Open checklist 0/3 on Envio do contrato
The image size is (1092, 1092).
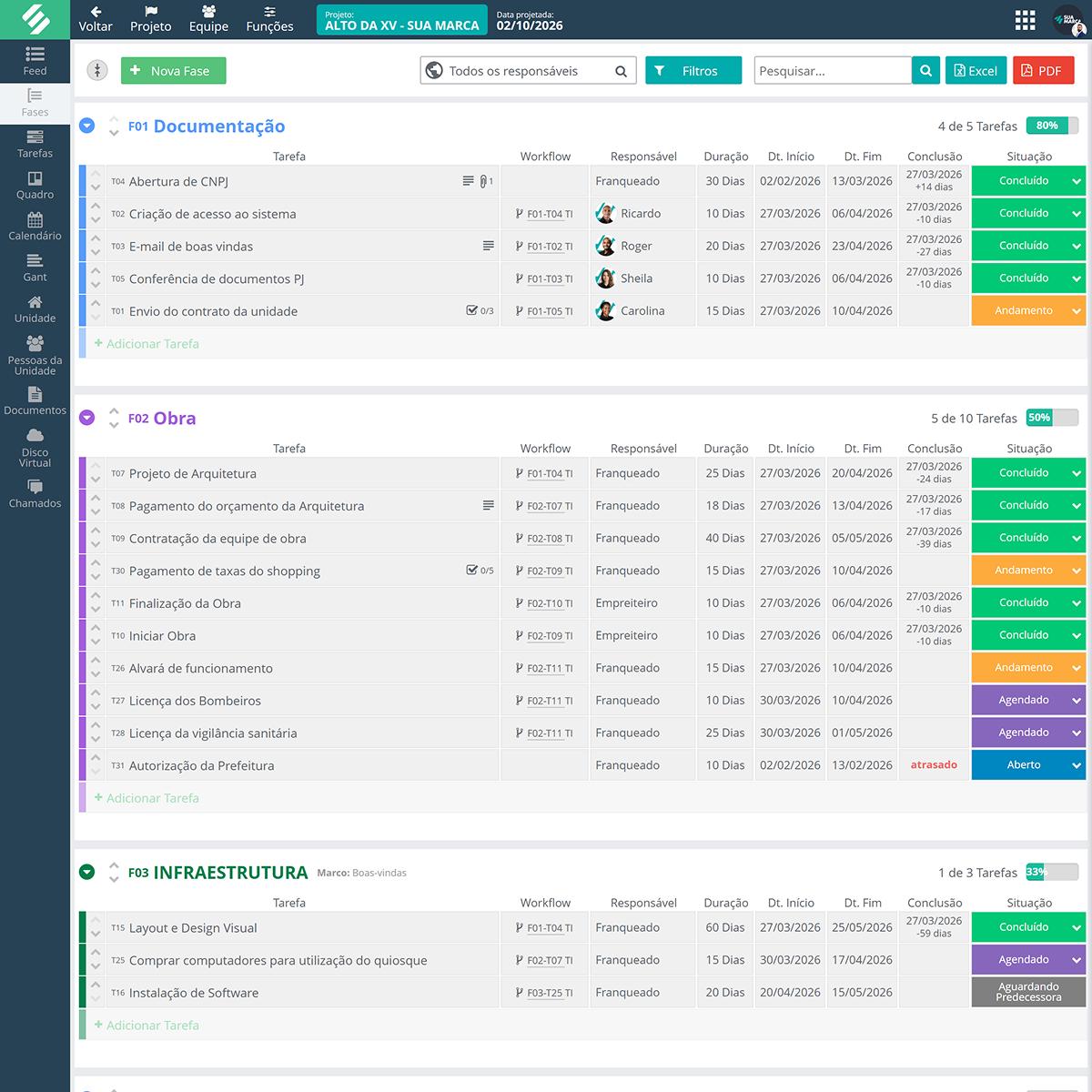point(480,311)
